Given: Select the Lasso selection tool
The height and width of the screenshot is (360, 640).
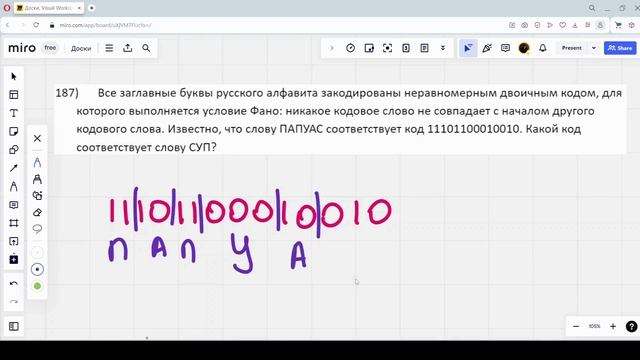Looking at the screenshot, I should click(37, 229).
